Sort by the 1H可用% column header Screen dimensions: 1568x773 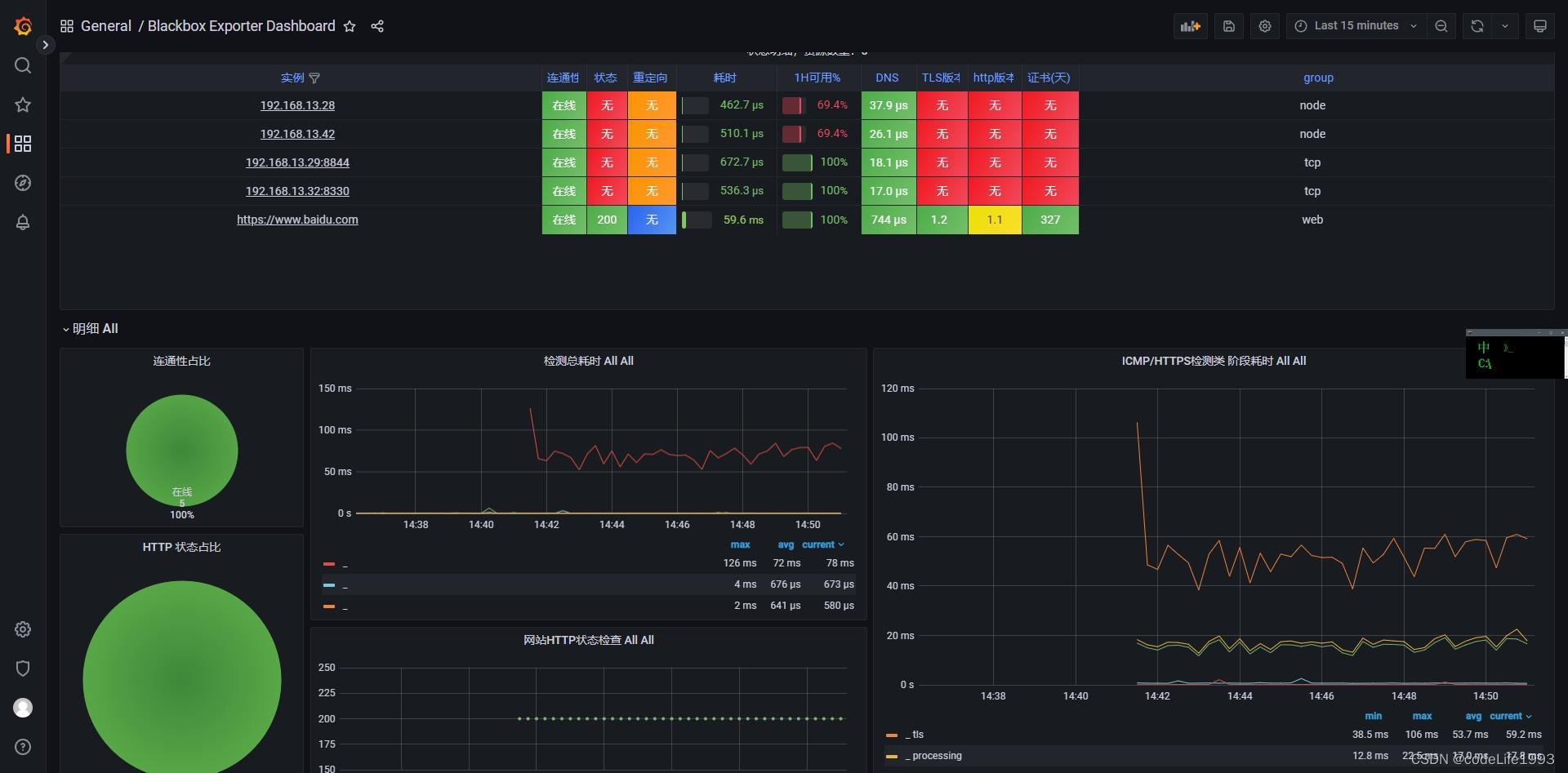[x=817, y=78]
